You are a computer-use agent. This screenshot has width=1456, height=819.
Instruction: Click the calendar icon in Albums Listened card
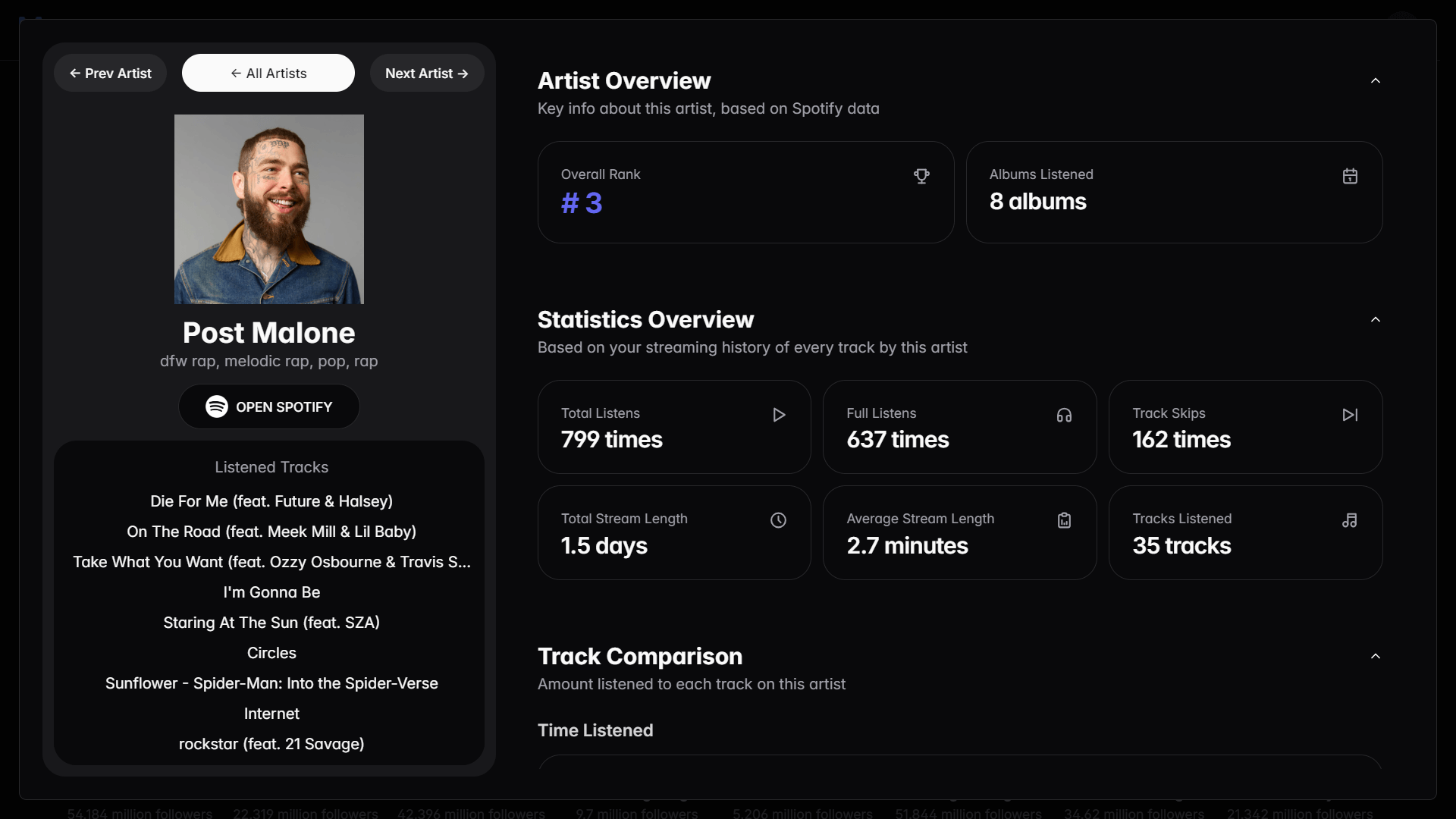click(x=1350, y=176)
